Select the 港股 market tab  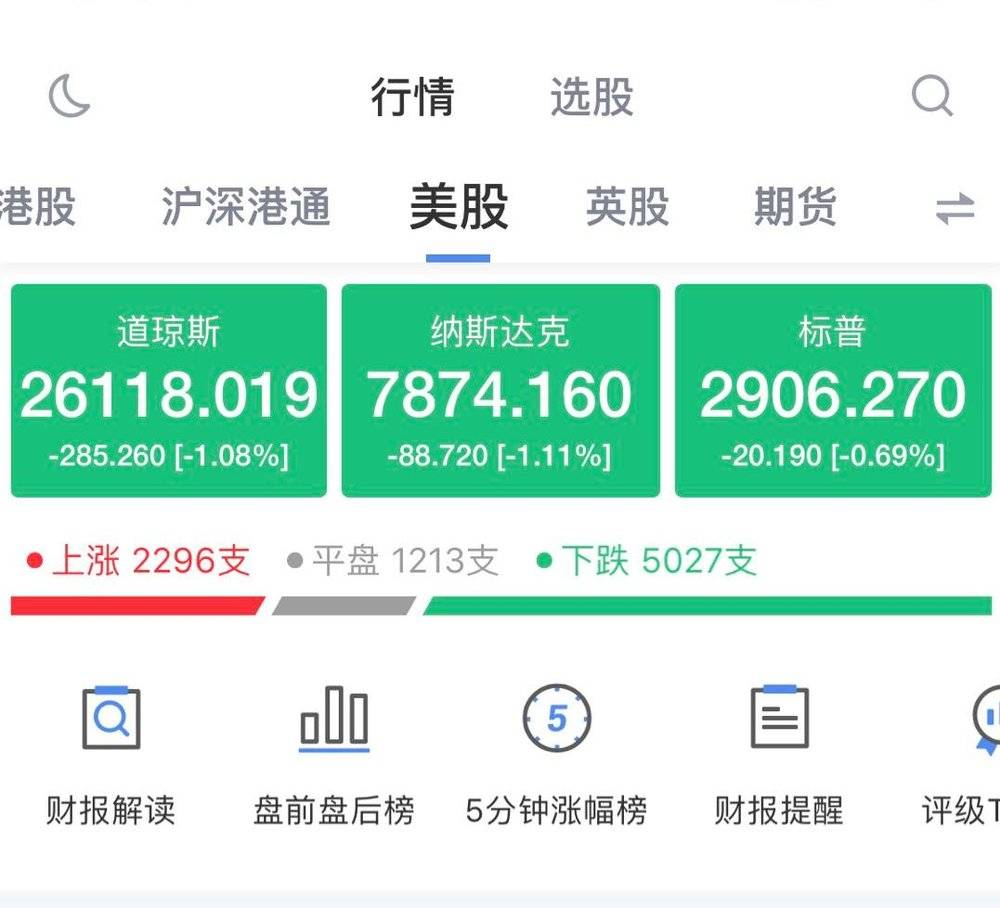(37, 207)
